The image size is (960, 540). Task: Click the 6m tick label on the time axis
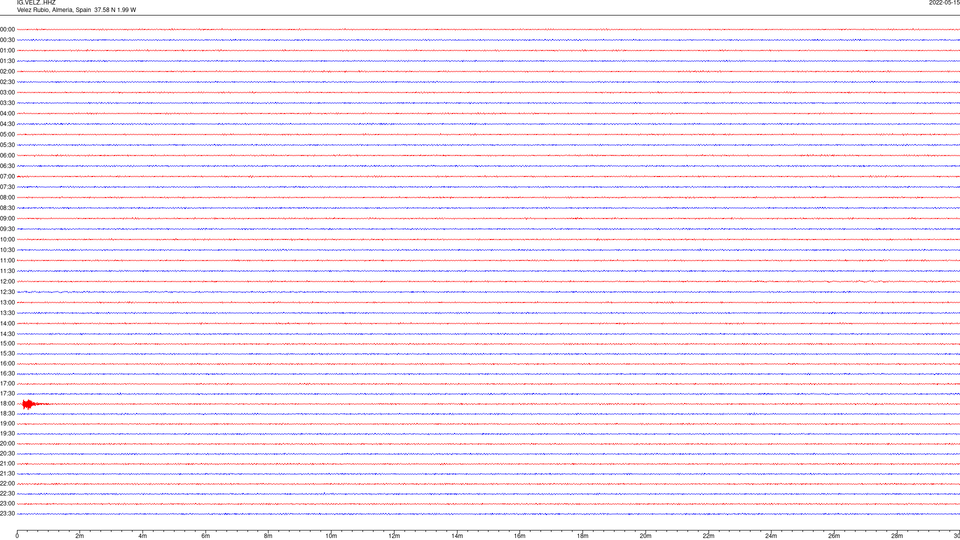click(206, 536)
